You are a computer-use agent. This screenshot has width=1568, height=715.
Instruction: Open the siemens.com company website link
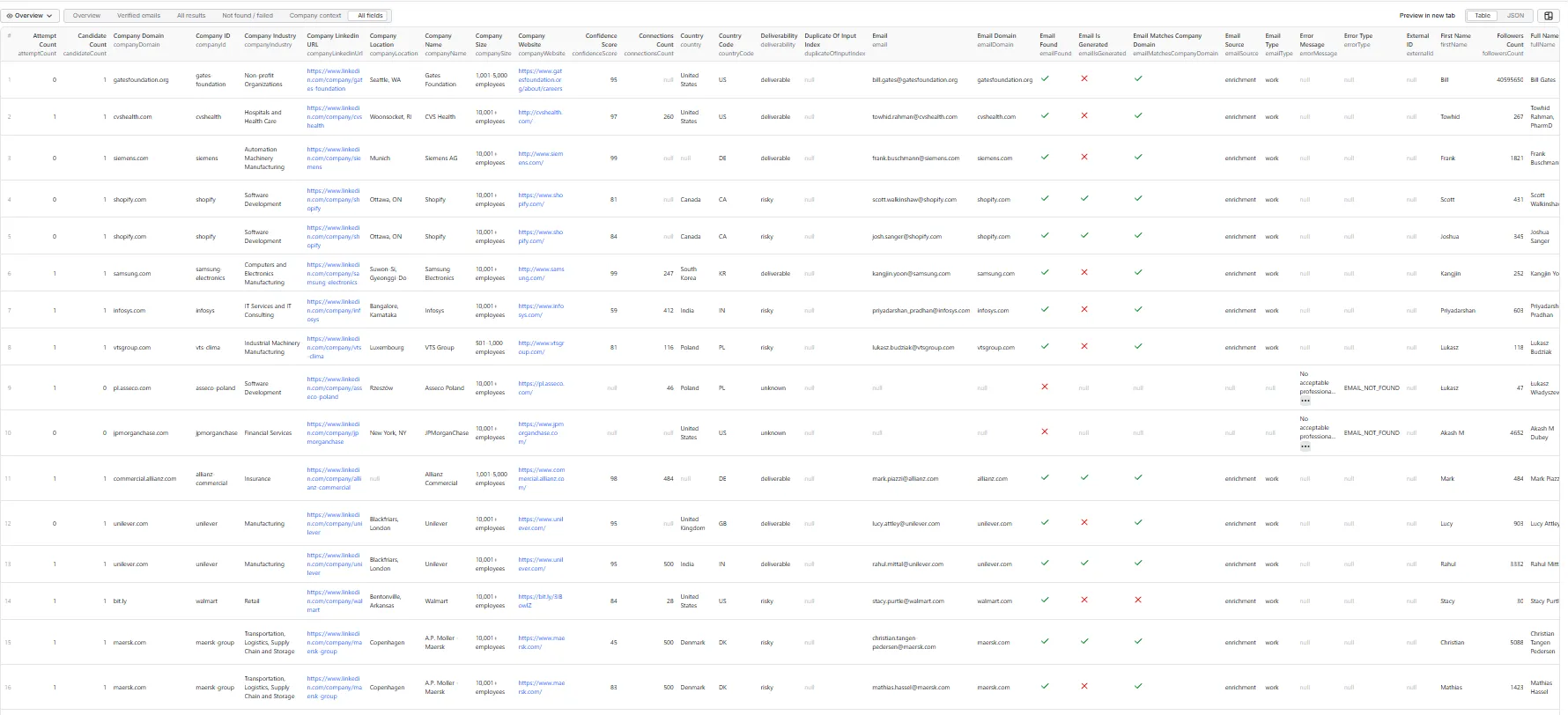coord(540,158)
